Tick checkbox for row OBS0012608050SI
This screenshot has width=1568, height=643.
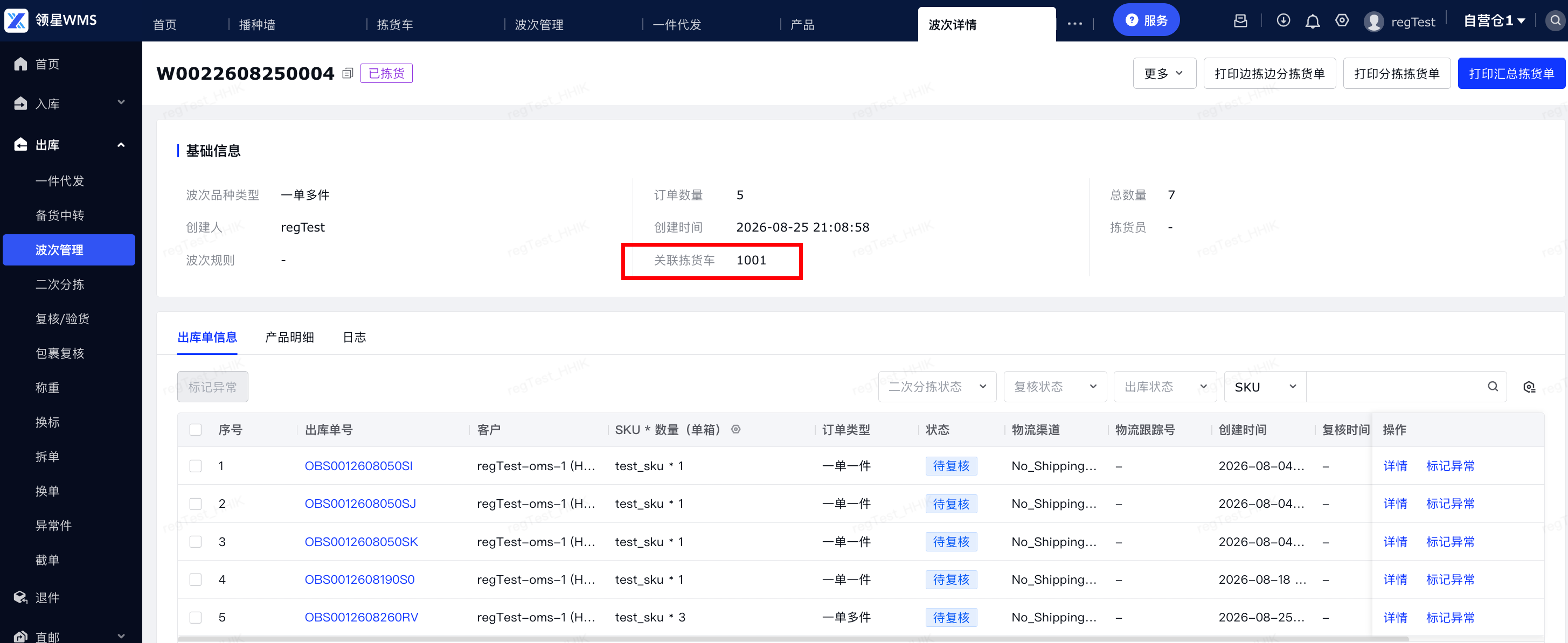pyautogui.click(x=196, y=466)
